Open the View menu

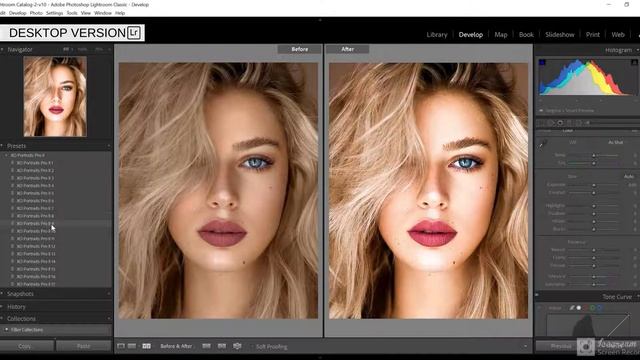tap(86, 13)
